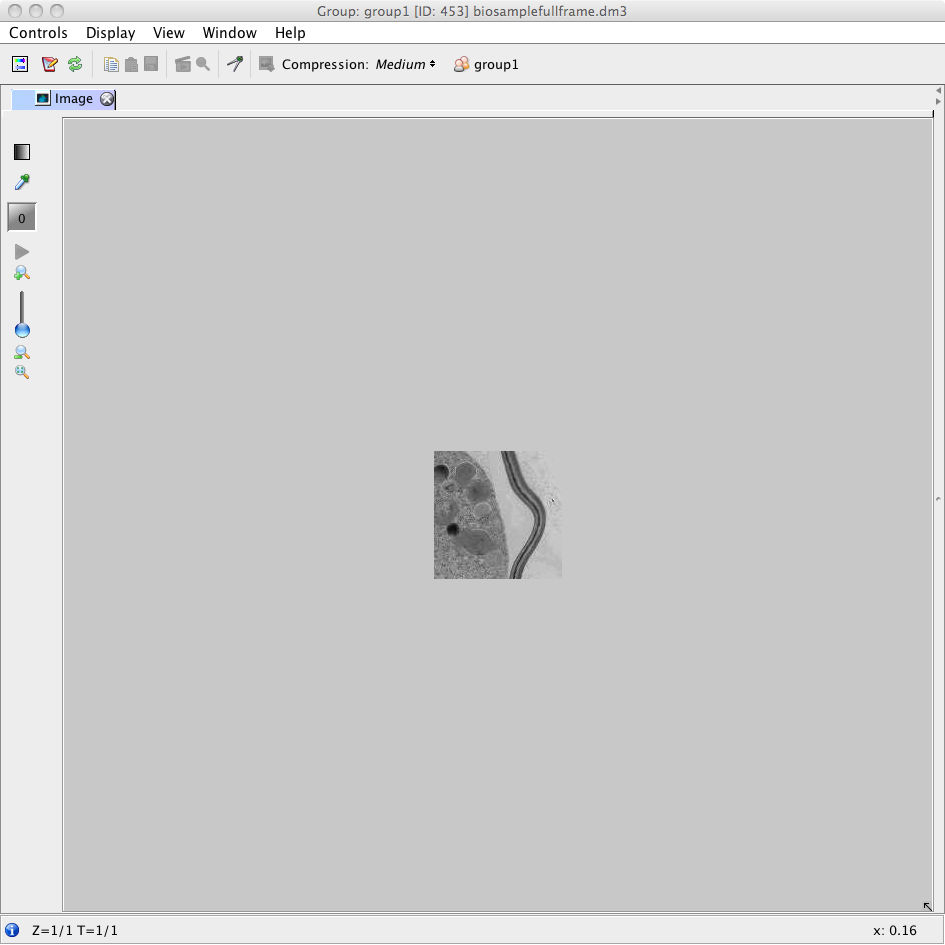
Task: Click the green refresh arrows icon
Action: pyautogui.click(x=75, y=64)
